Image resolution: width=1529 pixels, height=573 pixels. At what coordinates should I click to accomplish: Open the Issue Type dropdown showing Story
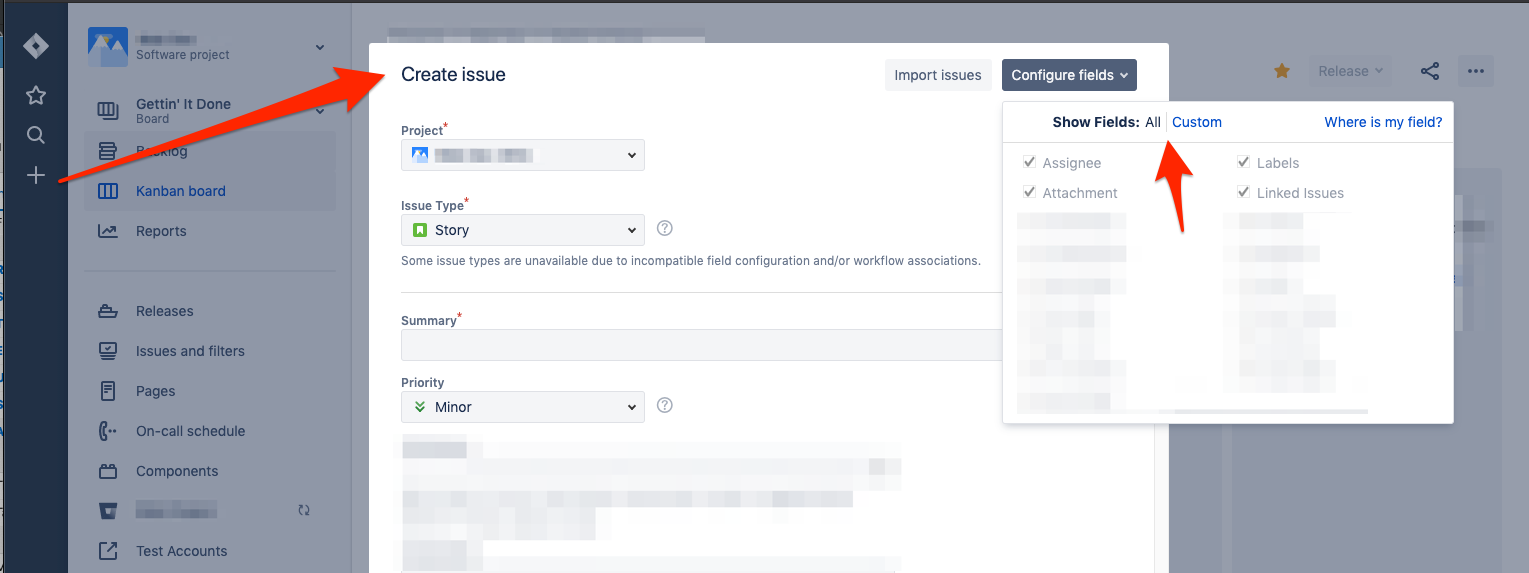[523, 230]
